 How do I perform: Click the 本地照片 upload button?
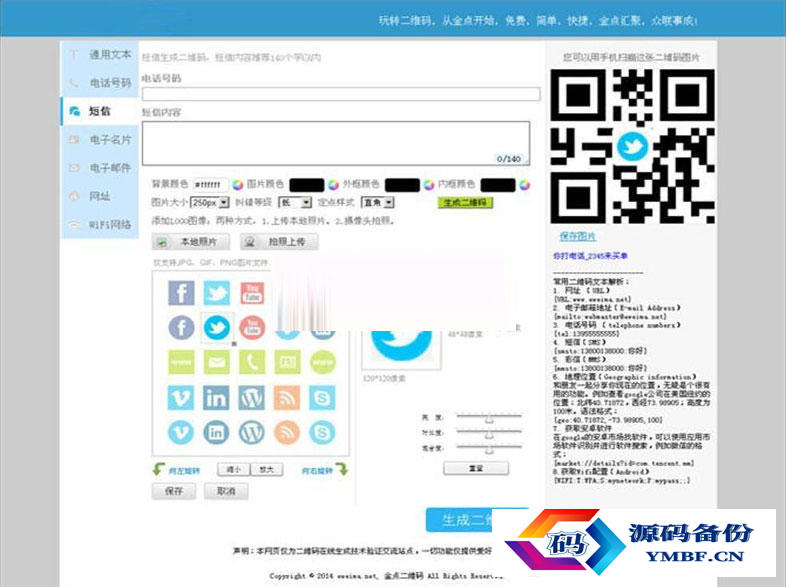point(190,242)
